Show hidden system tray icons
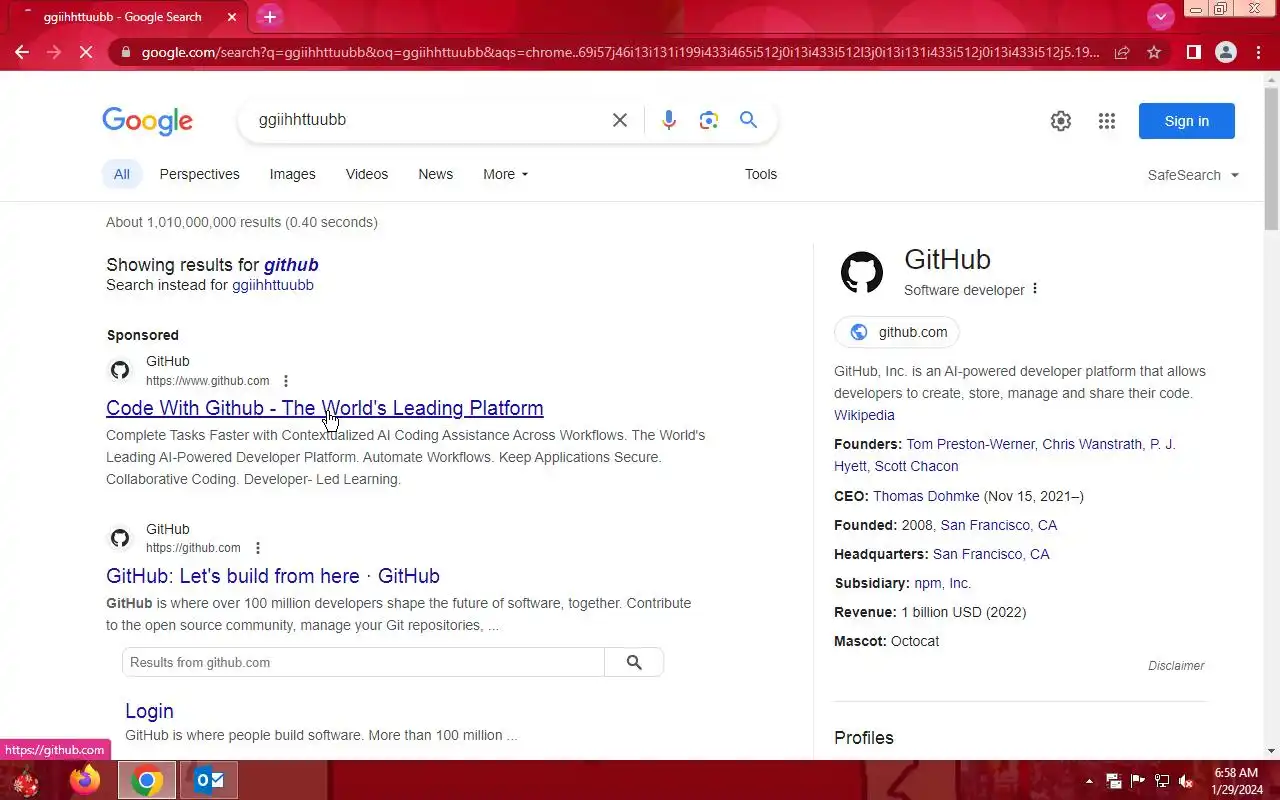Viewport: 1280px width, 800px height. tap(1089, 781)
